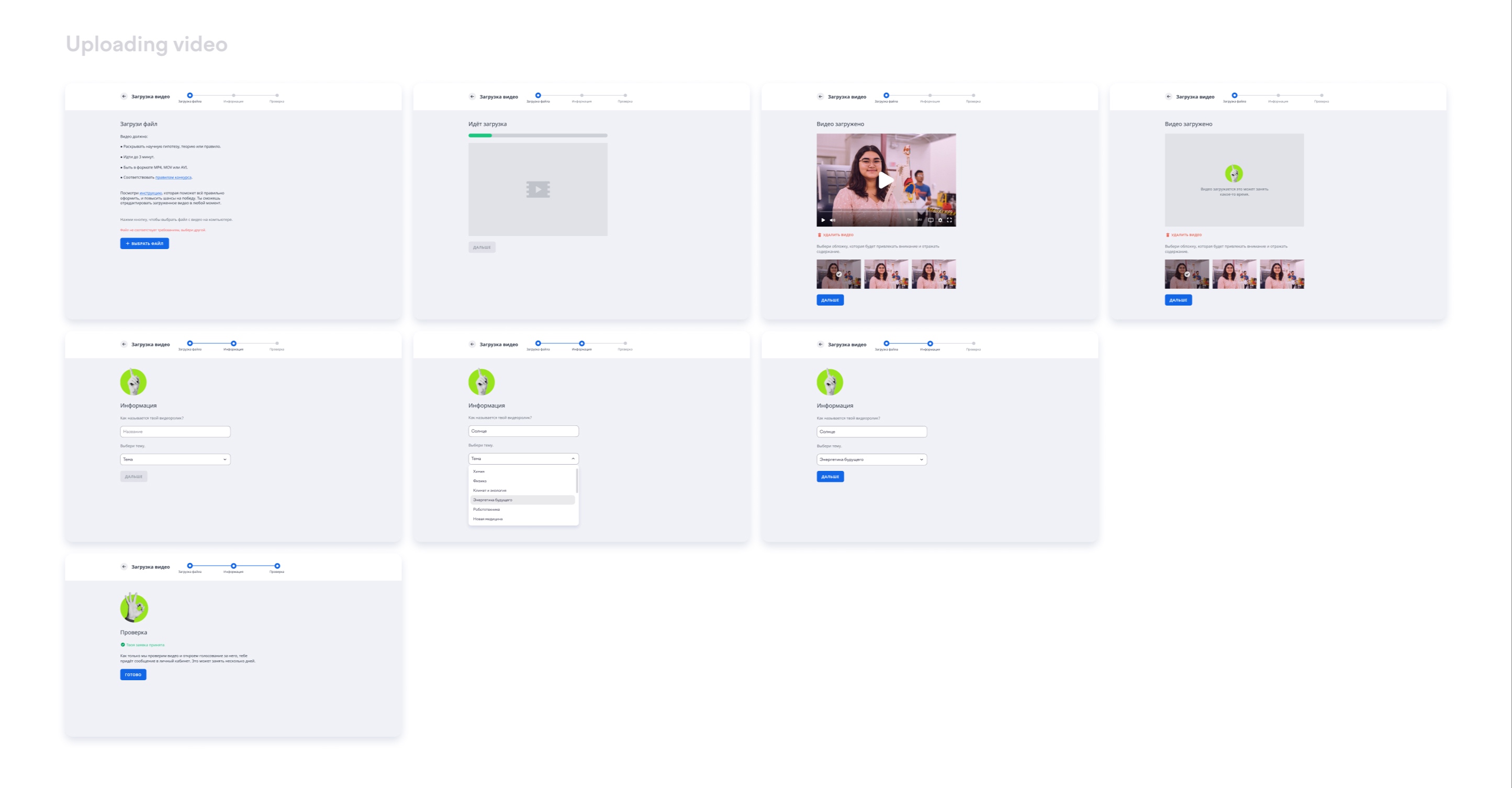The image size is (1512, 788).
Task: Choose Робототехника from the topic list
Action: [x=487, y=509]
